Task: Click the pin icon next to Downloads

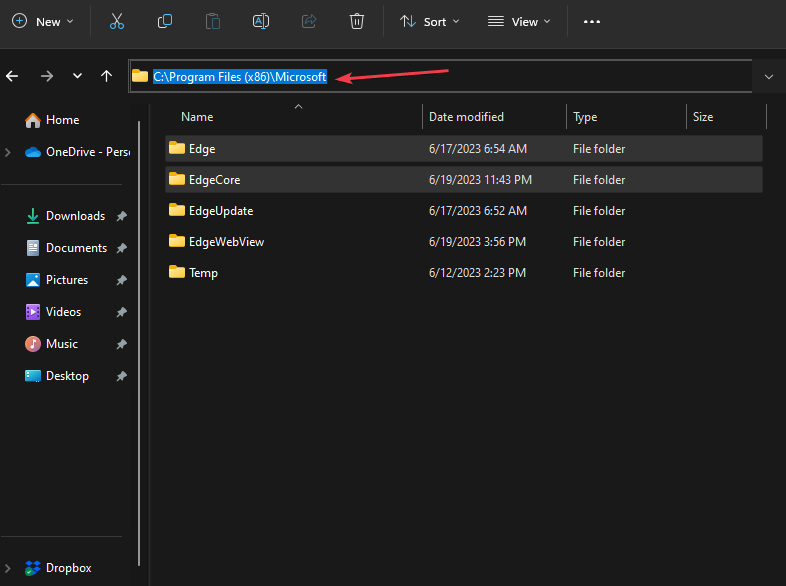Action: click(121, 216)
